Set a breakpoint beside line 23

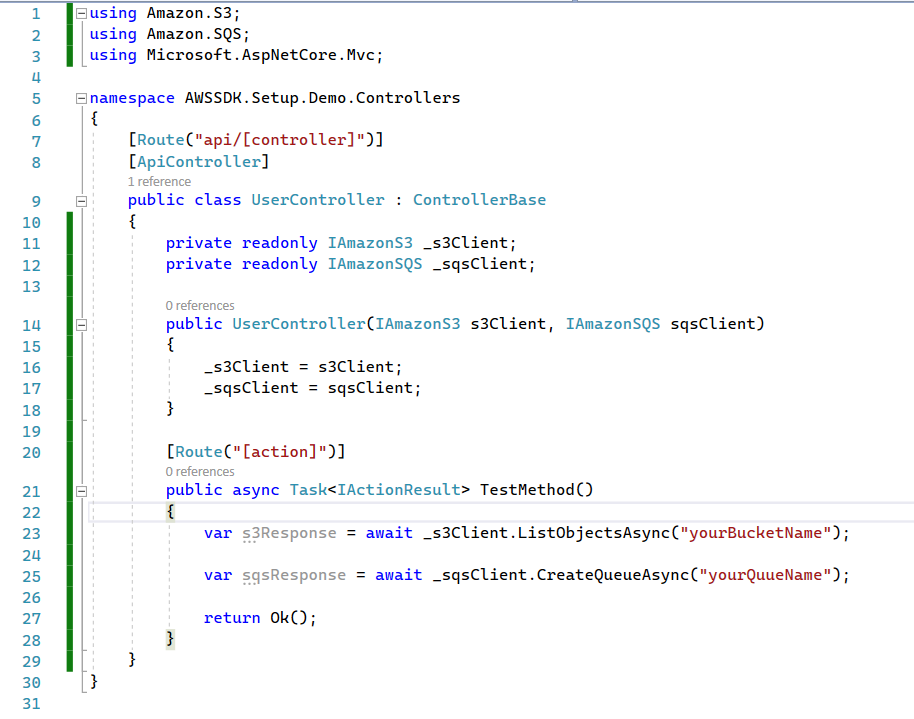click(x=12, y=532)
